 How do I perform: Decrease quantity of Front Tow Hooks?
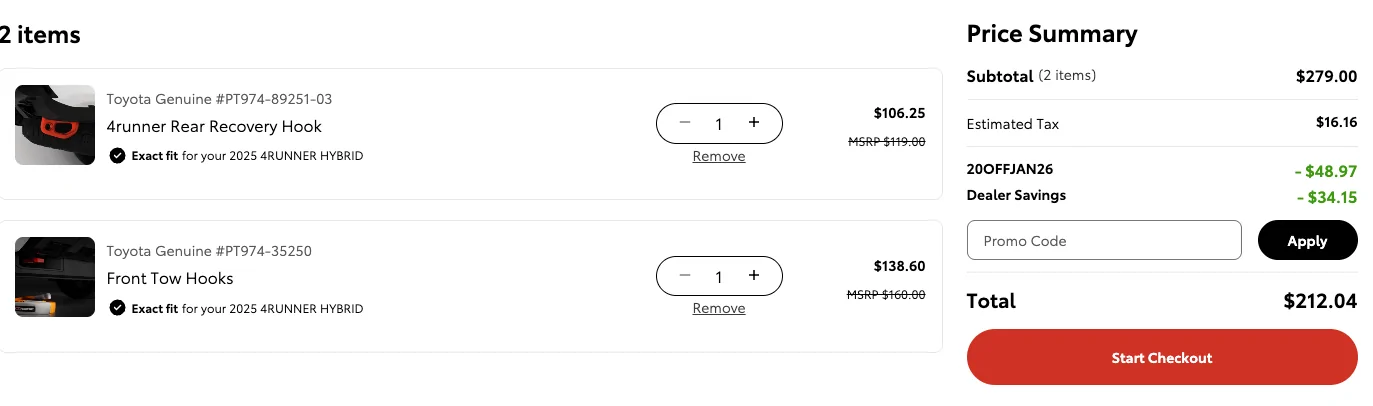click(685, 276)
